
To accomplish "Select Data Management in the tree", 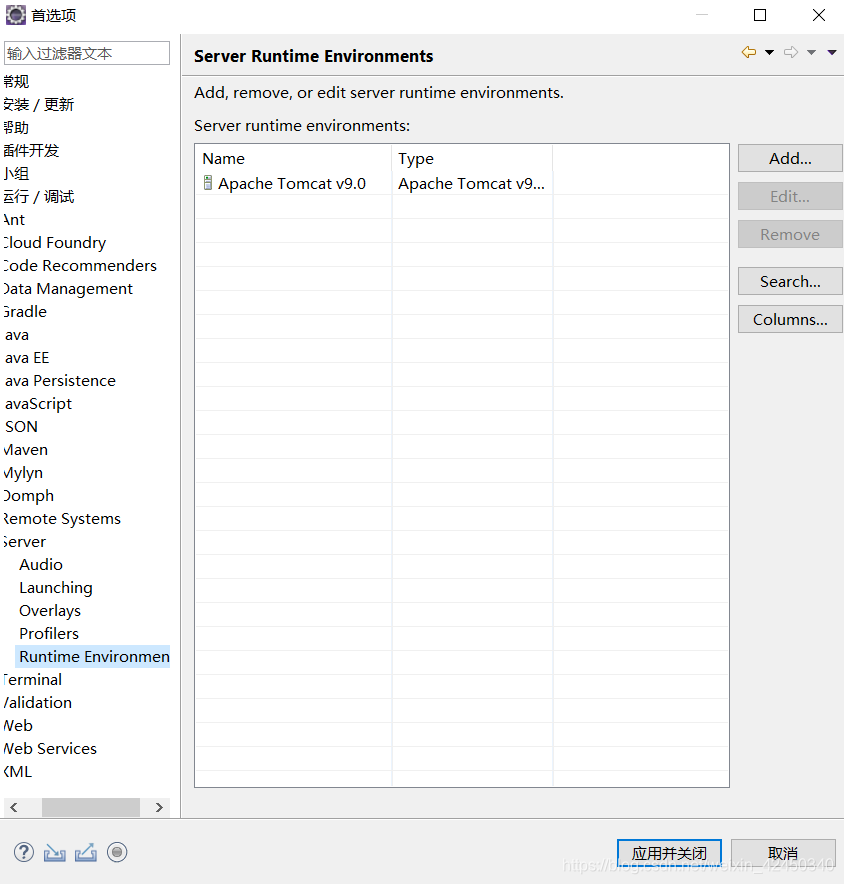I will (68, 289).
